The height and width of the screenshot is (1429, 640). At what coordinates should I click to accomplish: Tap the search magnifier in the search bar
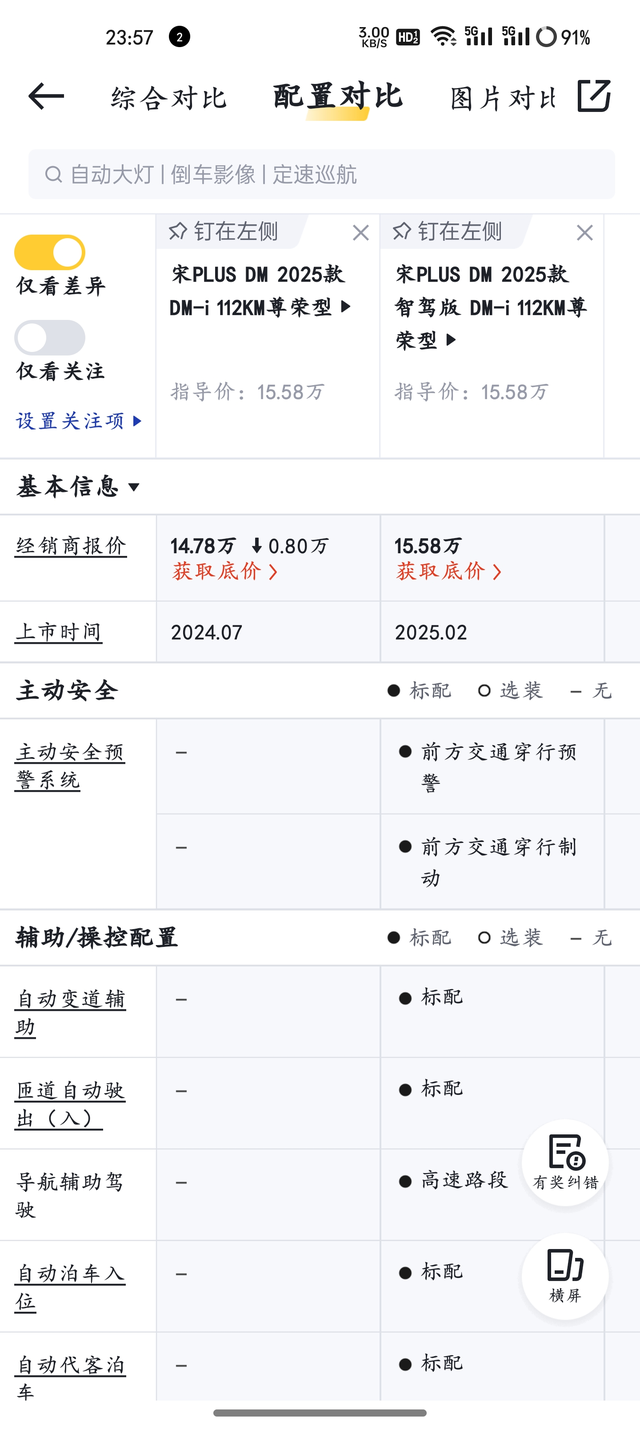[x=54, y=174]
